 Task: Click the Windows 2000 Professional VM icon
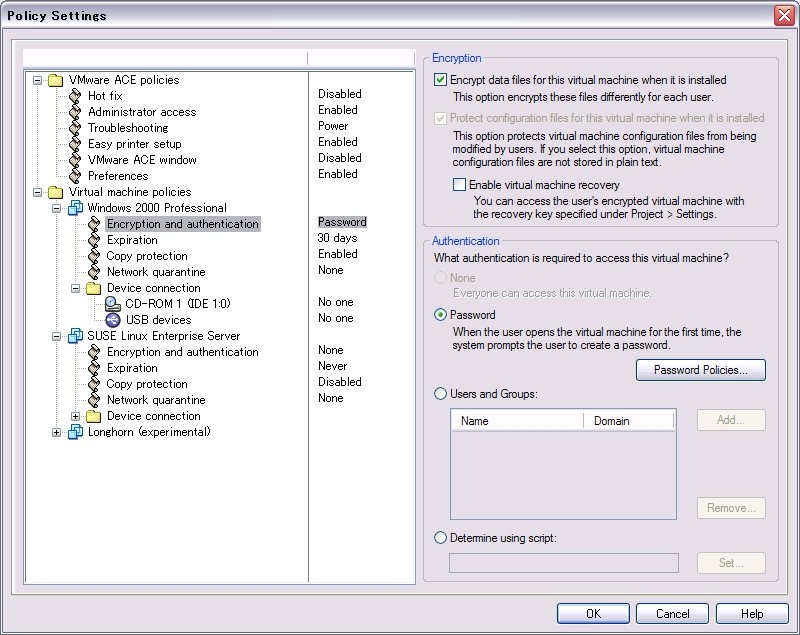pyautogui.click(x=76, y=208)
